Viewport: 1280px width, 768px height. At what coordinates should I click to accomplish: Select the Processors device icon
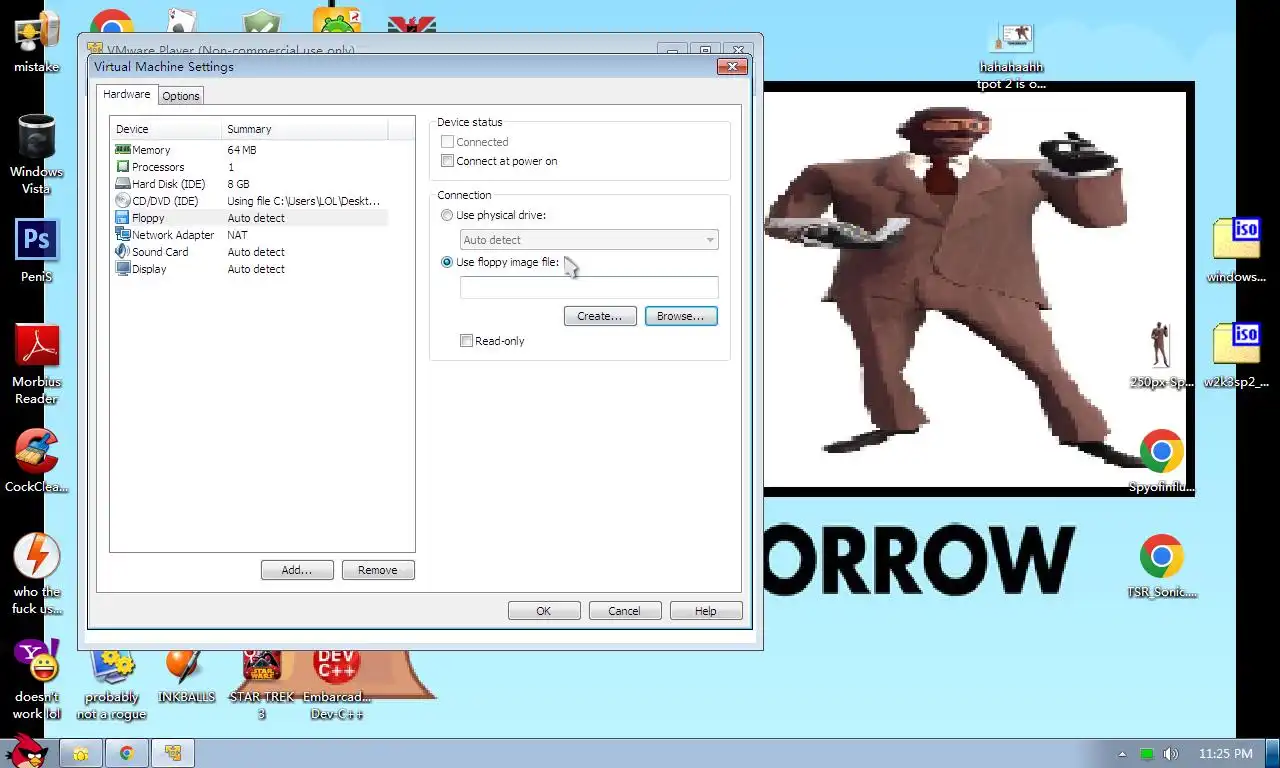click(123, 167)
